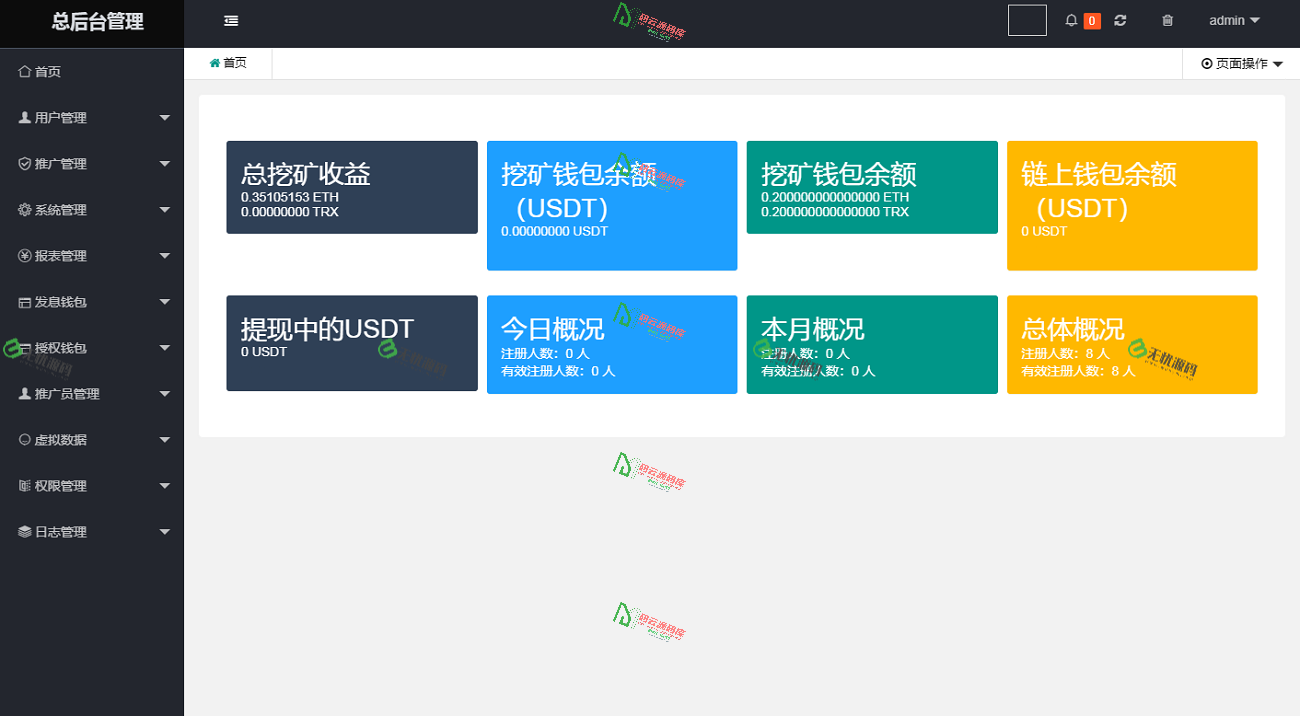Expand the 虚拟数据 menu section
Viewport: 1300px width, 716px height.
[x=92, y=439]
